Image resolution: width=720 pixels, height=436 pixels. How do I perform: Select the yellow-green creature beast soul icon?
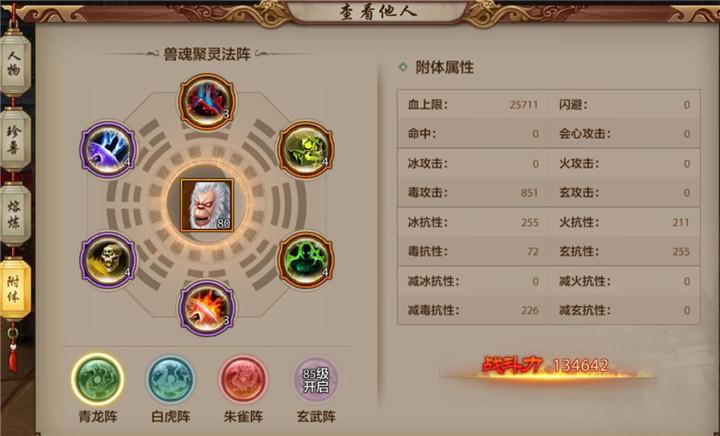coord(306,149)
